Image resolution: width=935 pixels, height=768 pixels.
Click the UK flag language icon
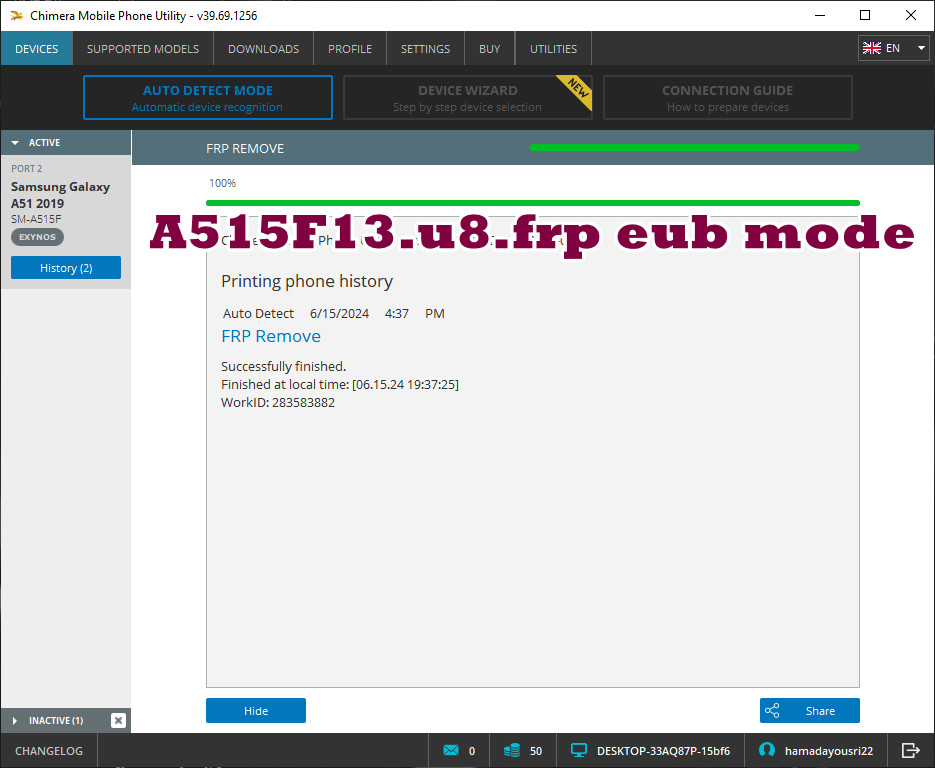click(871, 48)
